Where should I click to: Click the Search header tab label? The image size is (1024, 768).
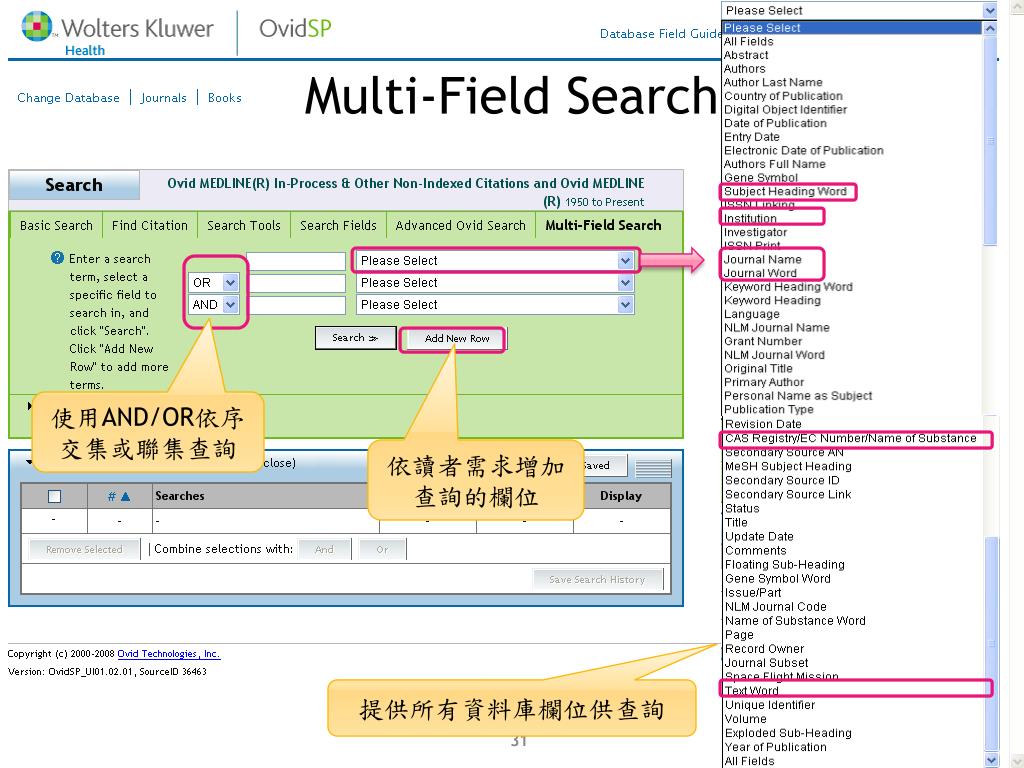[74, 185]
